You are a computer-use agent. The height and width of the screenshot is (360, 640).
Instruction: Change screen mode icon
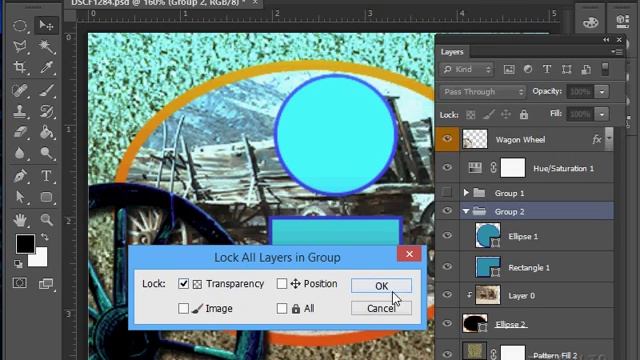pyautogui.click(x=46, y=283)
